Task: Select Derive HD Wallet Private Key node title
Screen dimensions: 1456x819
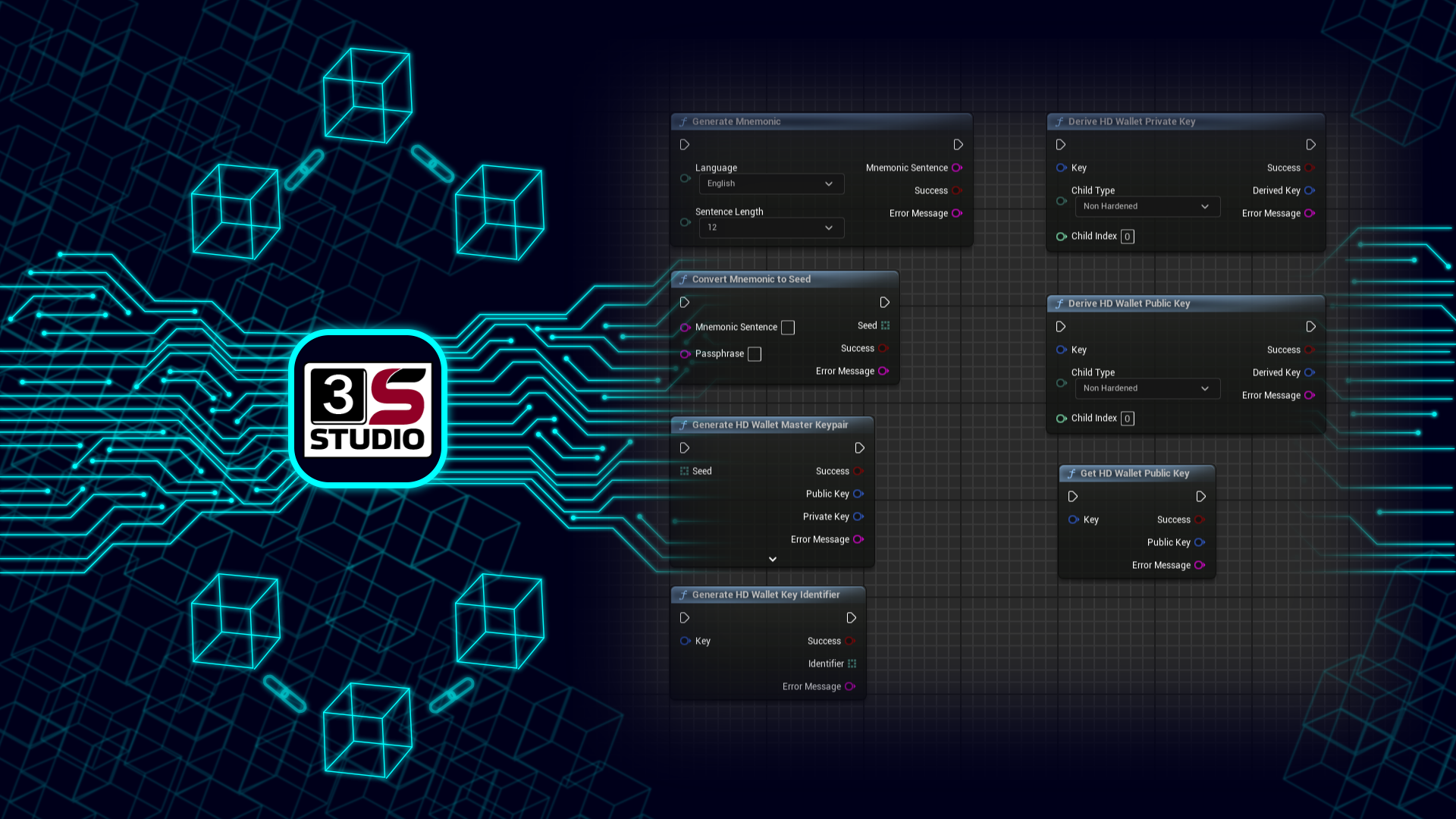Action: click(1131, 121)
